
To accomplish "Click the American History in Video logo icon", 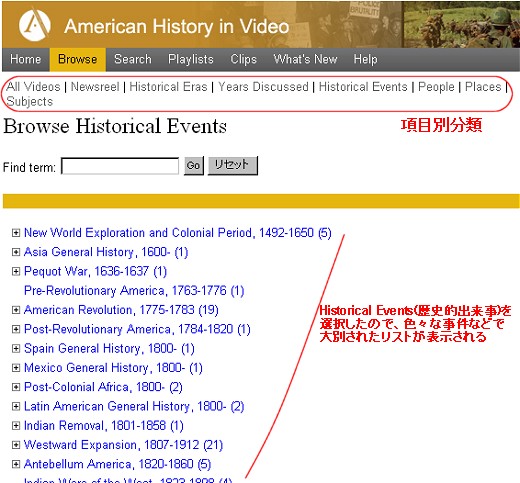I will point(35,25).
